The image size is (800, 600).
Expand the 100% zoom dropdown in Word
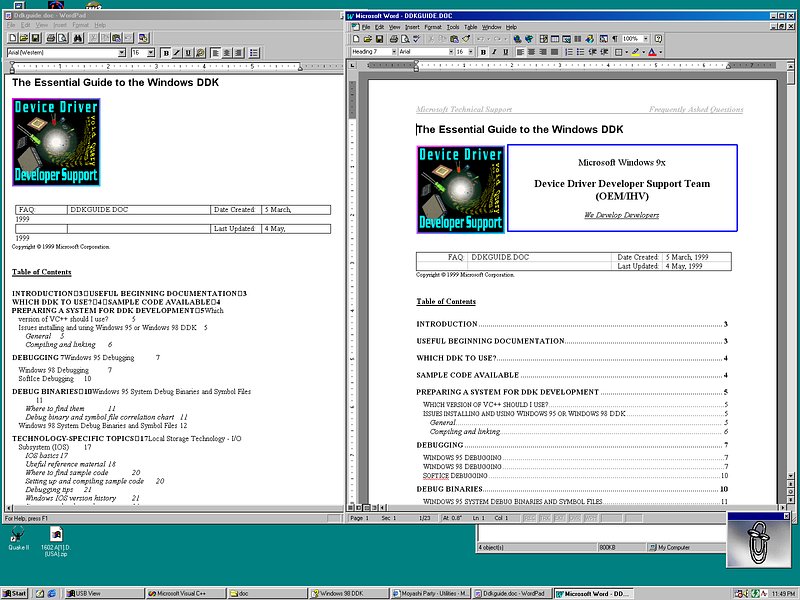(646, 38)
